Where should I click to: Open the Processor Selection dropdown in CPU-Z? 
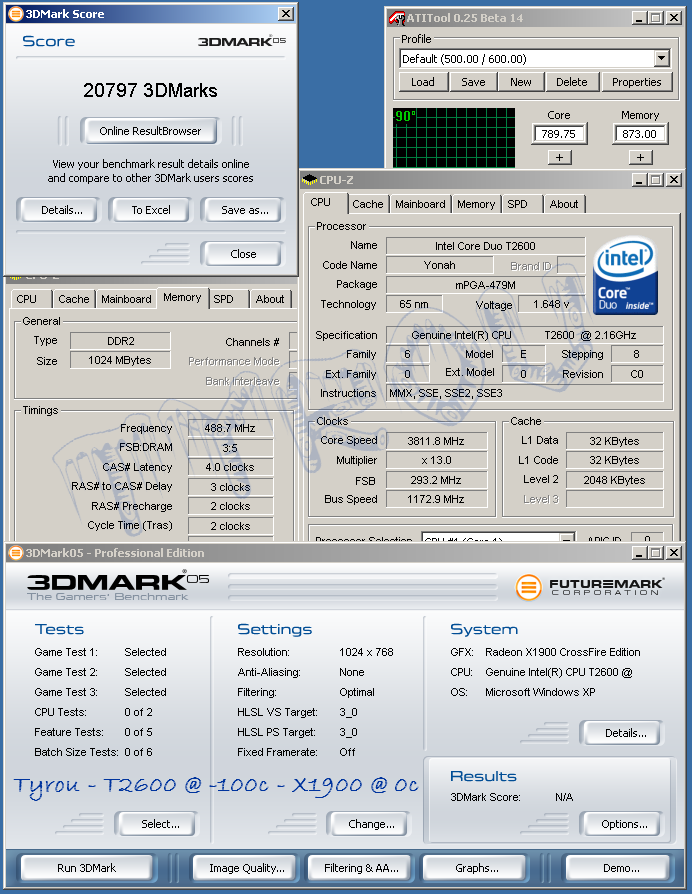pos(567,538)
